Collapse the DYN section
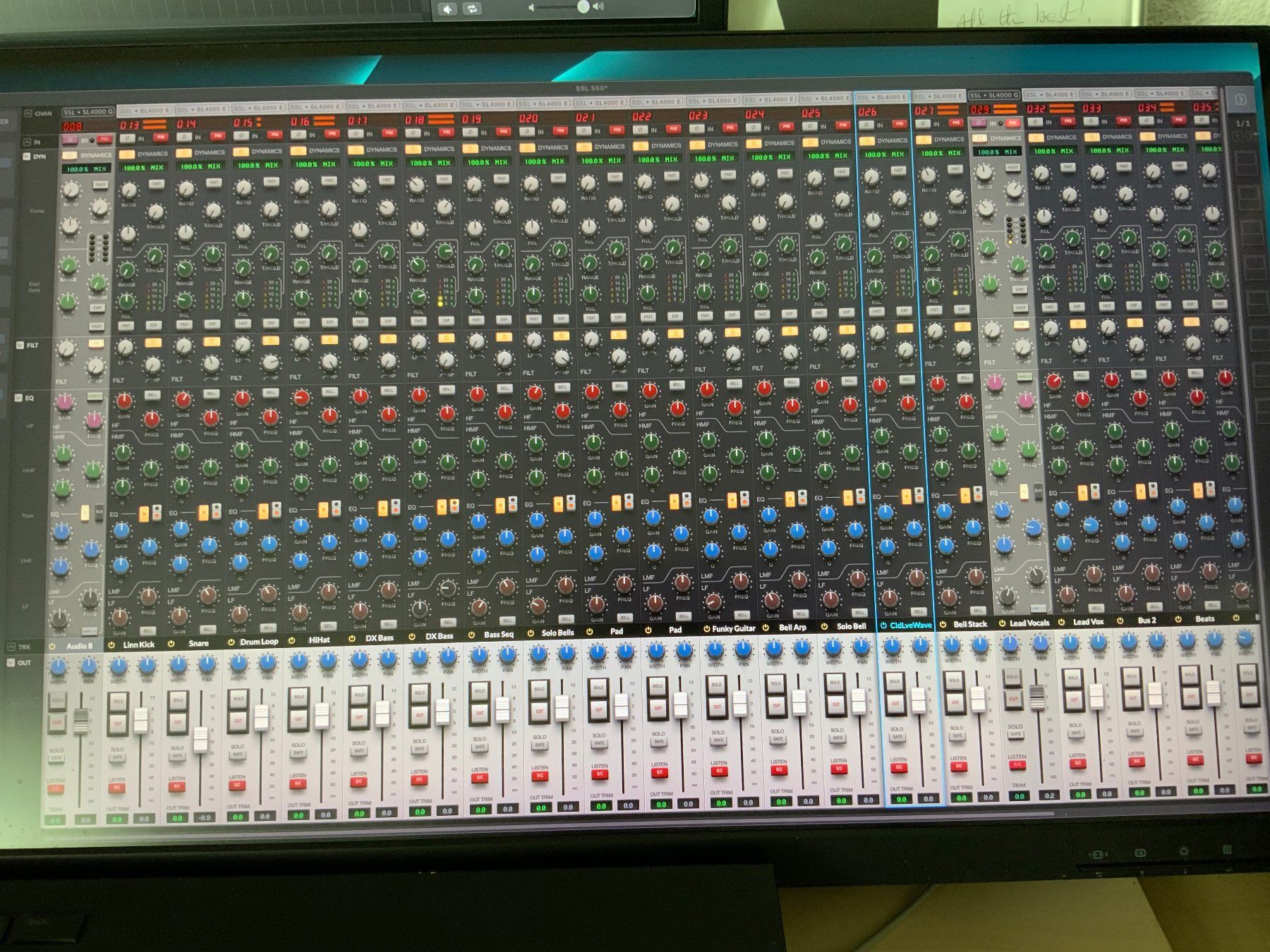This screenshot has height=952, width=1270. [26, 157]
